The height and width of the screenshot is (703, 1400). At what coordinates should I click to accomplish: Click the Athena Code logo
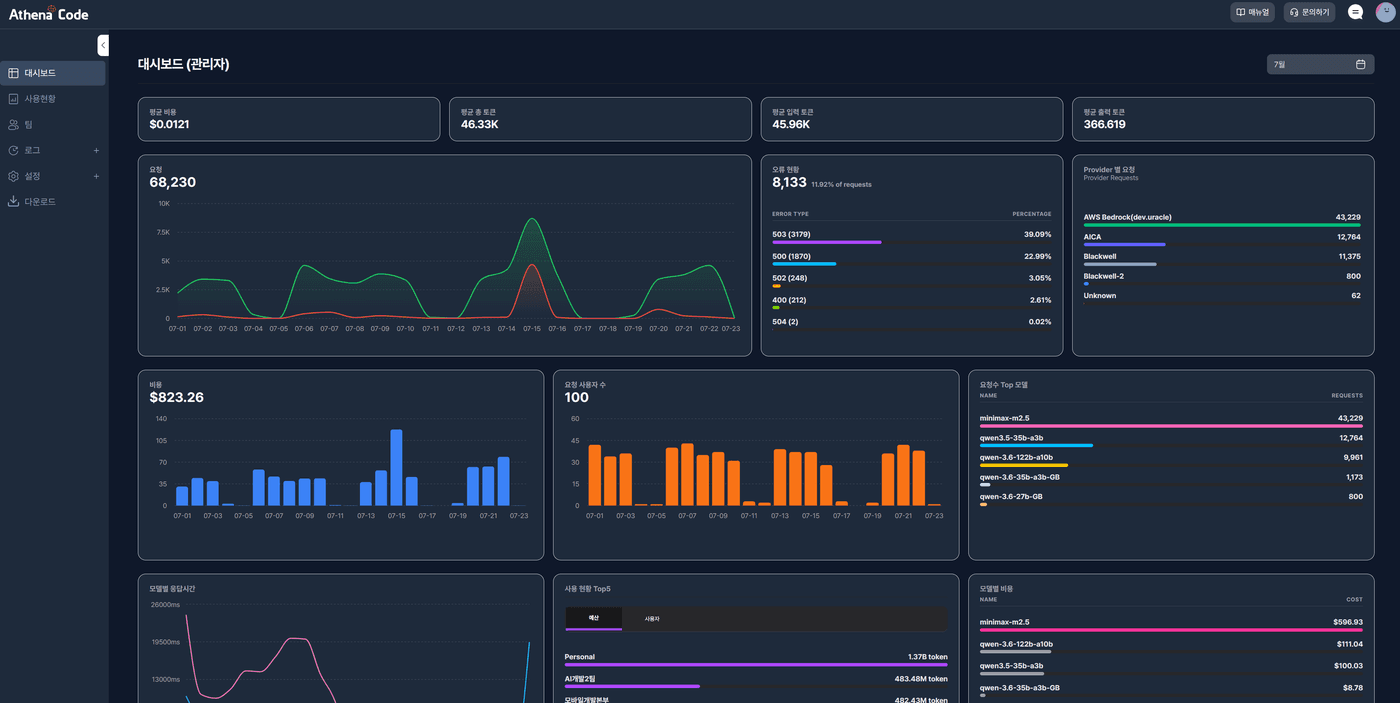(x=48, y=13)
